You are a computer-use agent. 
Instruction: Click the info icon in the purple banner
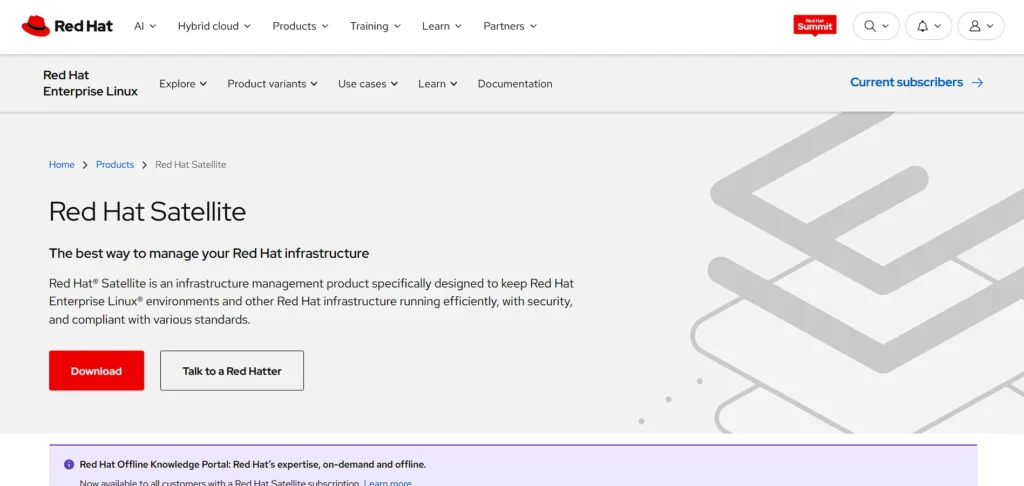click(69, 464)
